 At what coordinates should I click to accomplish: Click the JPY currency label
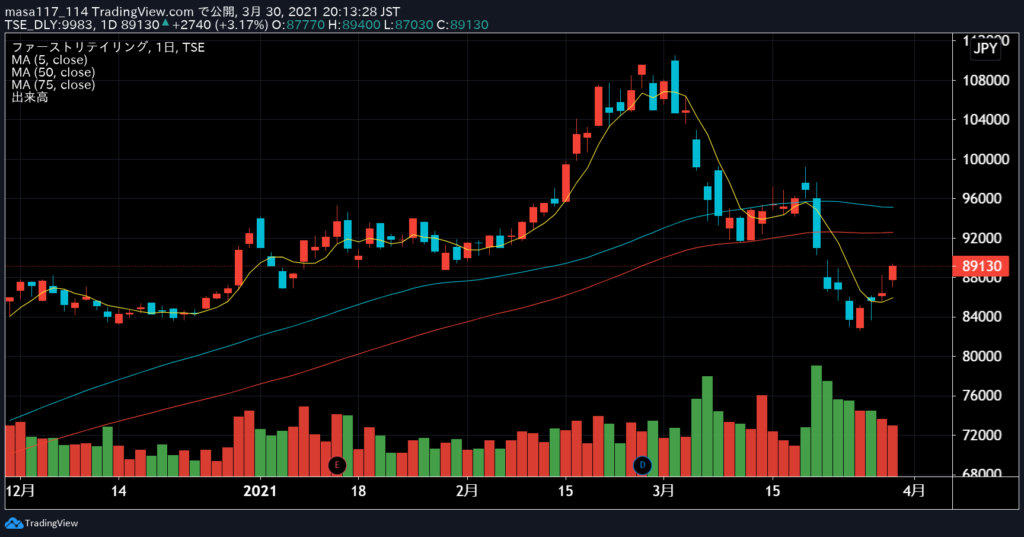985,48
